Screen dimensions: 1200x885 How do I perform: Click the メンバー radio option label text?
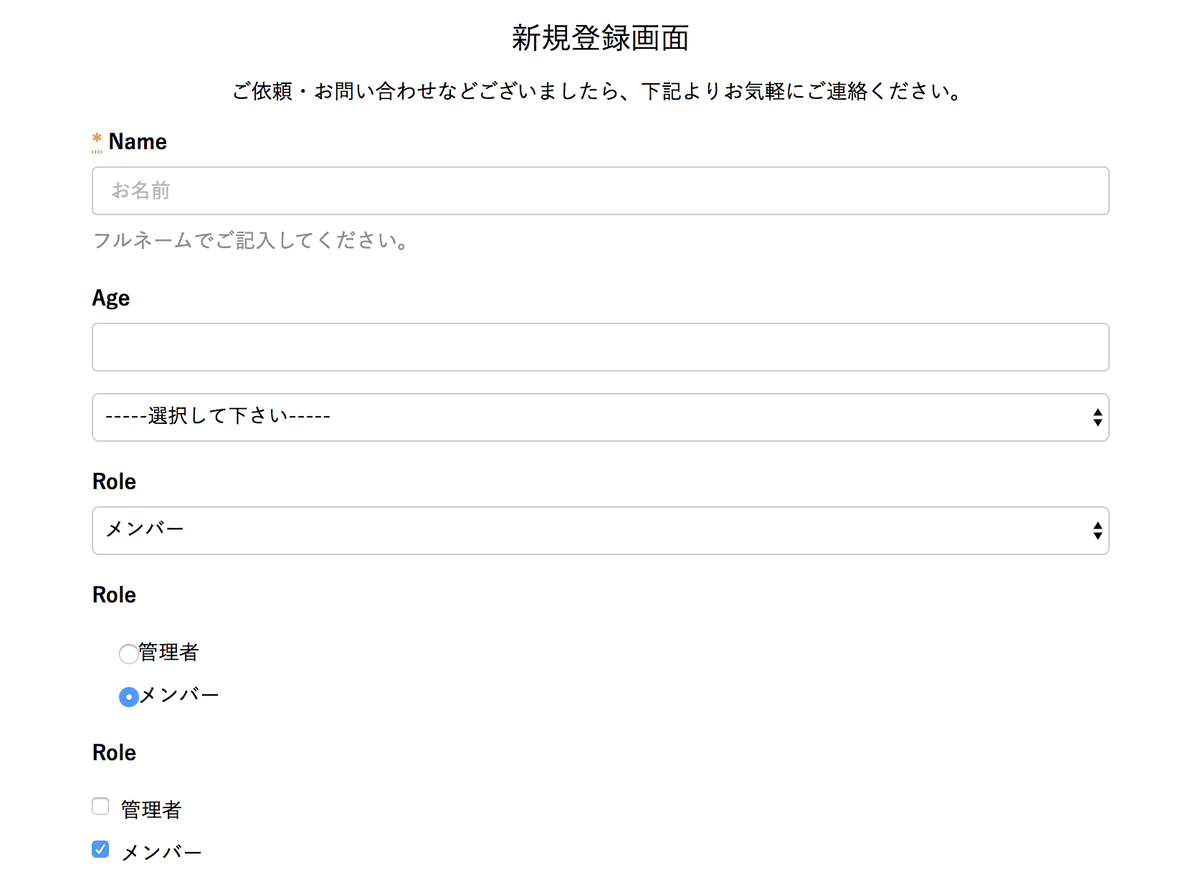point(180,695)
